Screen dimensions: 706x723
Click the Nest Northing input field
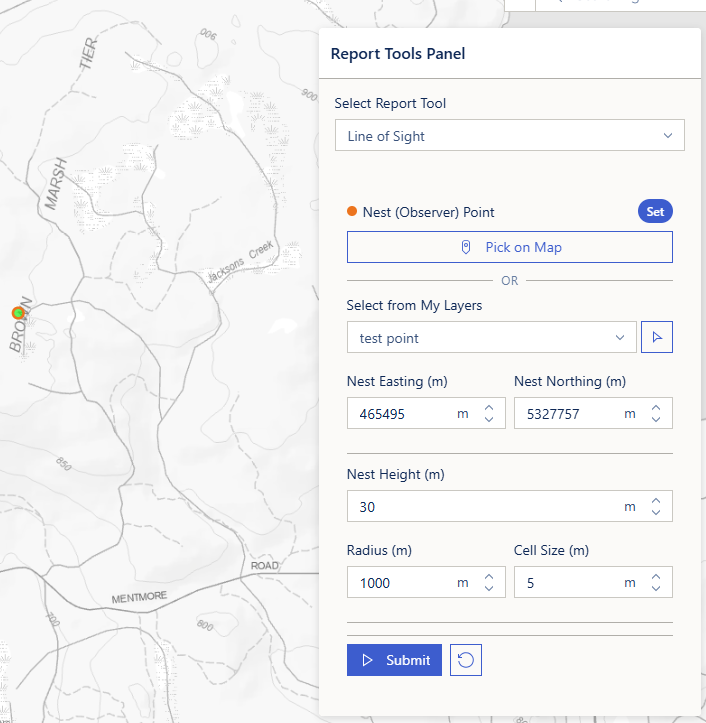pos(593,413)
